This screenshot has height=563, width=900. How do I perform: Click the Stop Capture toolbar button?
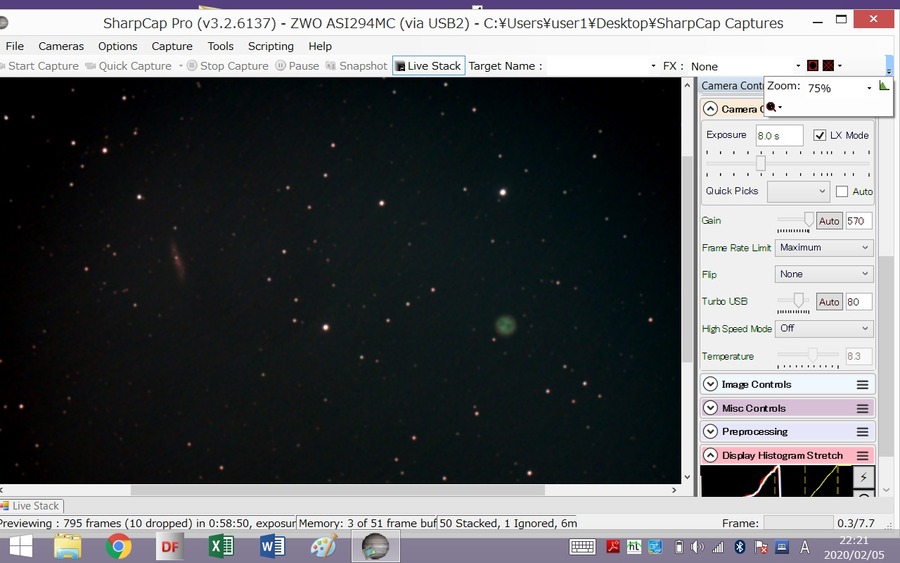coord(228,66)
